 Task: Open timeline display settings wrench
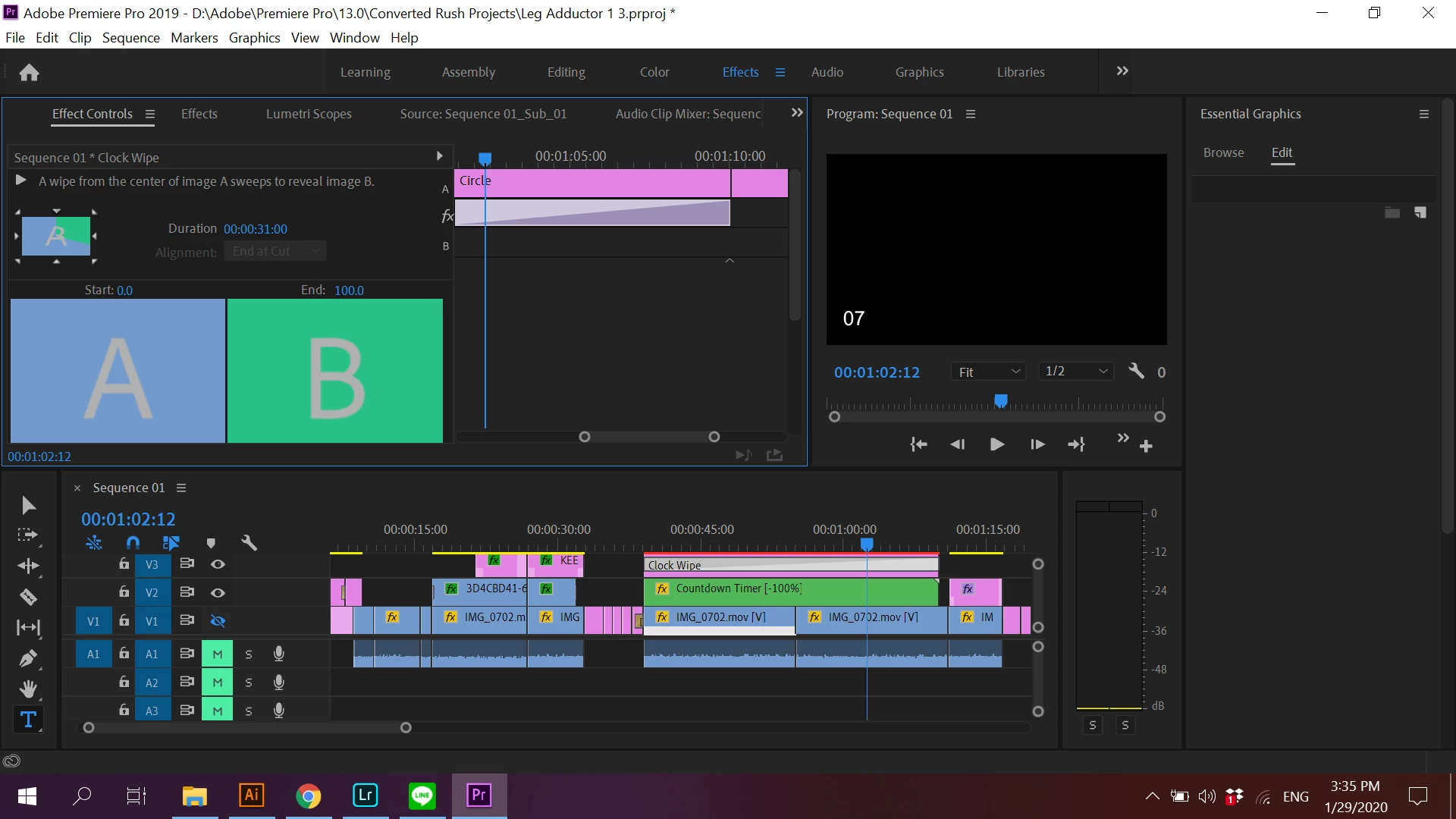click(249, 543)
